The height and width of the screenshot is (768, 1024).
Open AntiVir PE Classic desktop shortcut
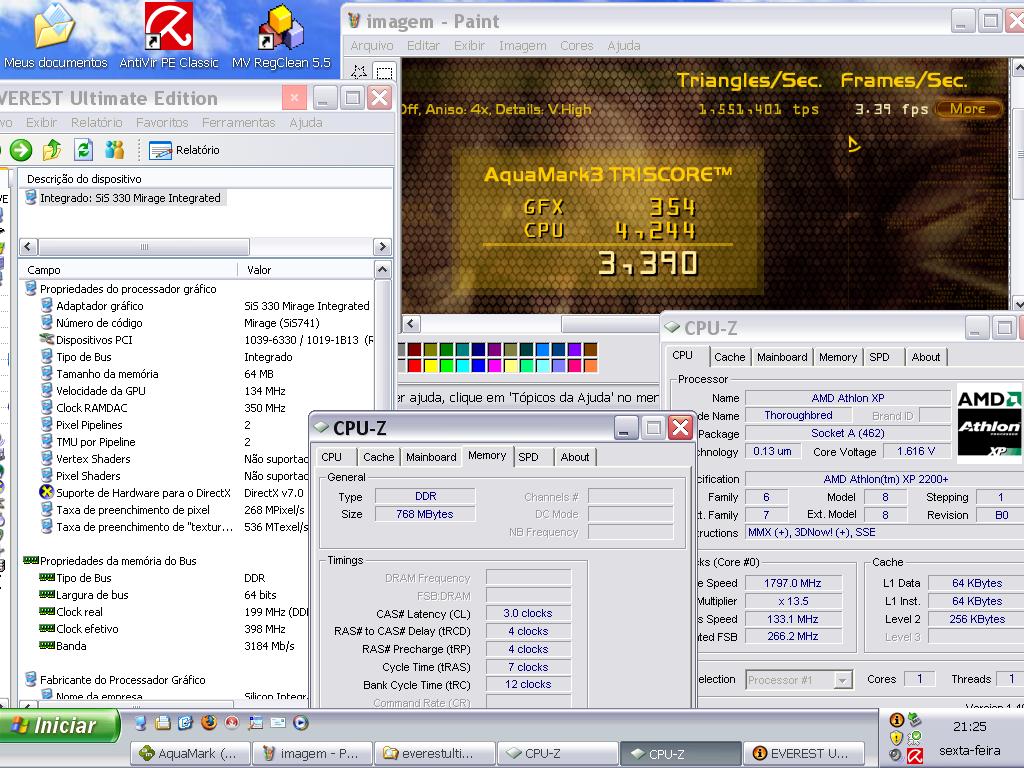coord(168,36)
